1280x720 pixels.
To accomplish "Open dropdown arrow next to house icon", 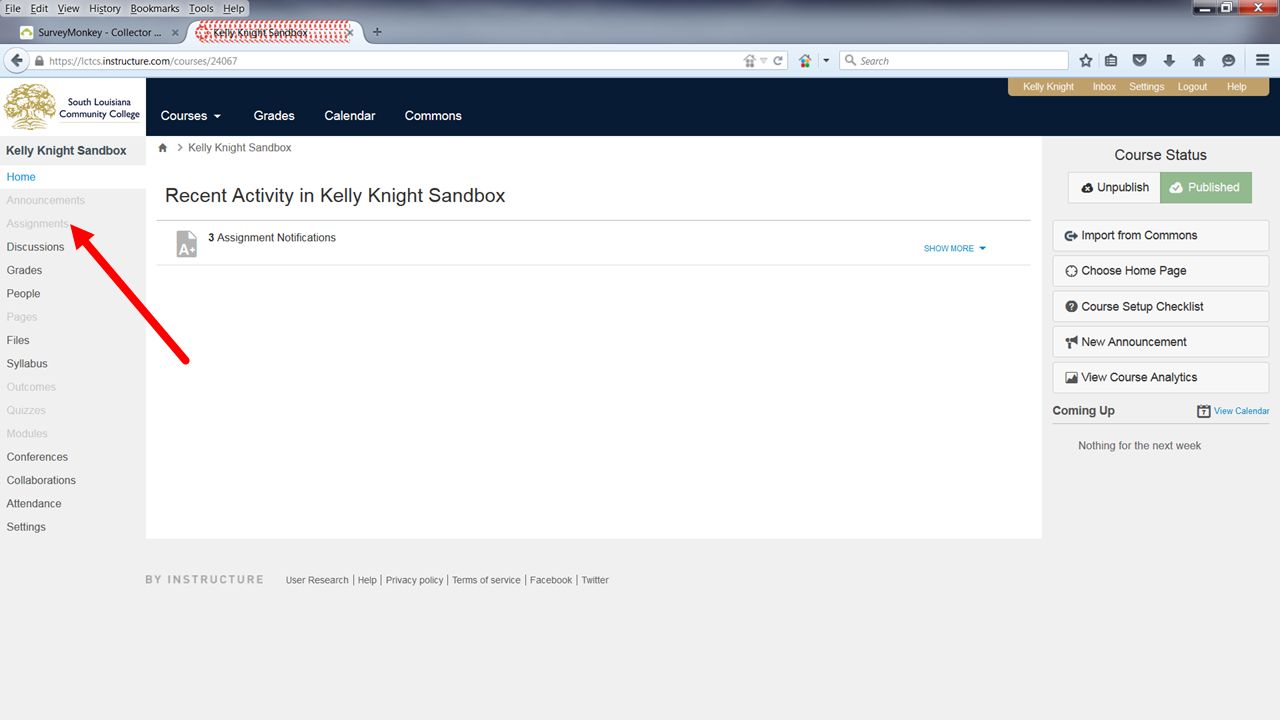I will tap(826, 61).
